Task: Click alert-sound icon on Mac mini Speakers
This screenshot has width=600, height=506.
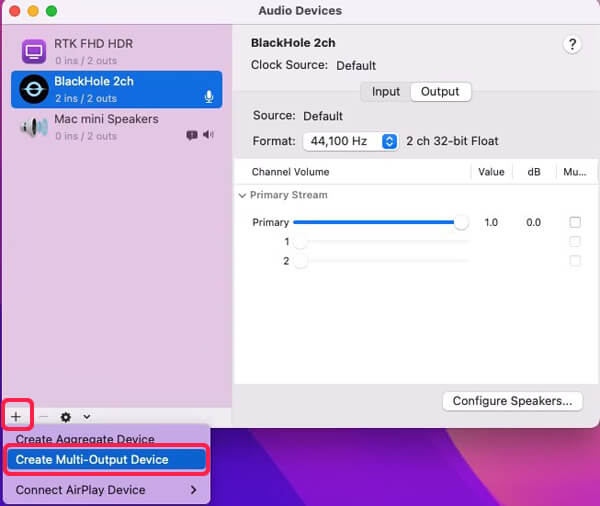Action: pos(192,135)
